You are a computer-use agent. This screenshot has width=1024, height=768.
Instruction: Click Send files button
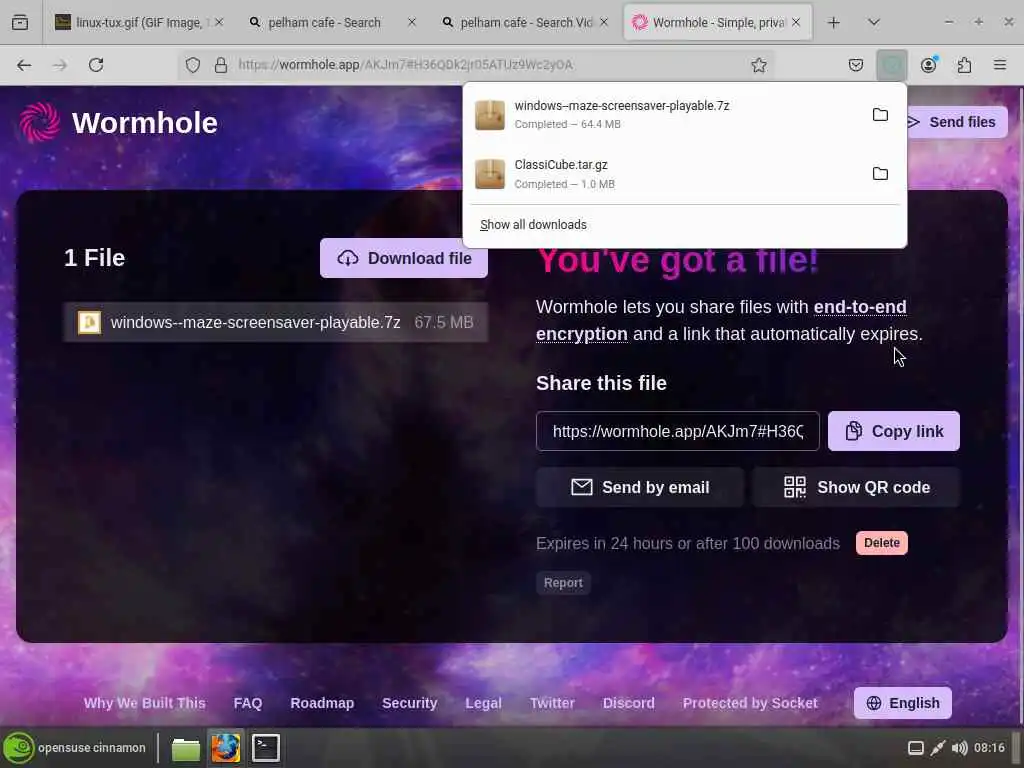point(955,122)
